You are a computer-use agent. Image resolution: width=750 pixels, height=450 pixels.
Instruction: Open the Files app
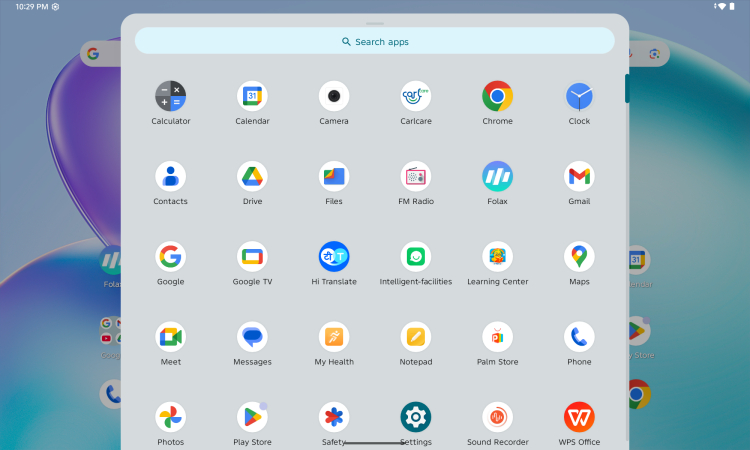334,176
